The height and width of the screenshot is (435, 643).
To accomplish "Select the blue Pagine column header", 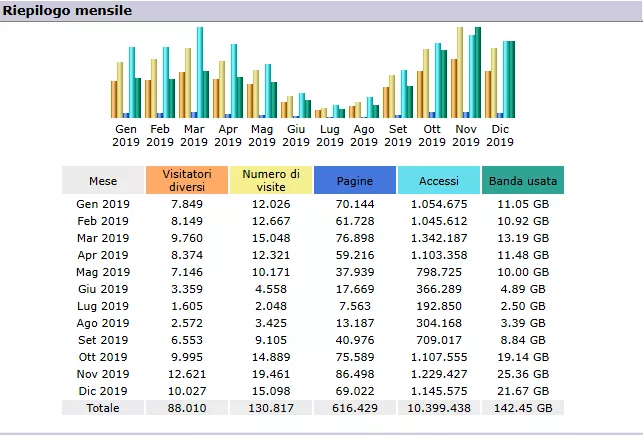I will pos(355,180).
